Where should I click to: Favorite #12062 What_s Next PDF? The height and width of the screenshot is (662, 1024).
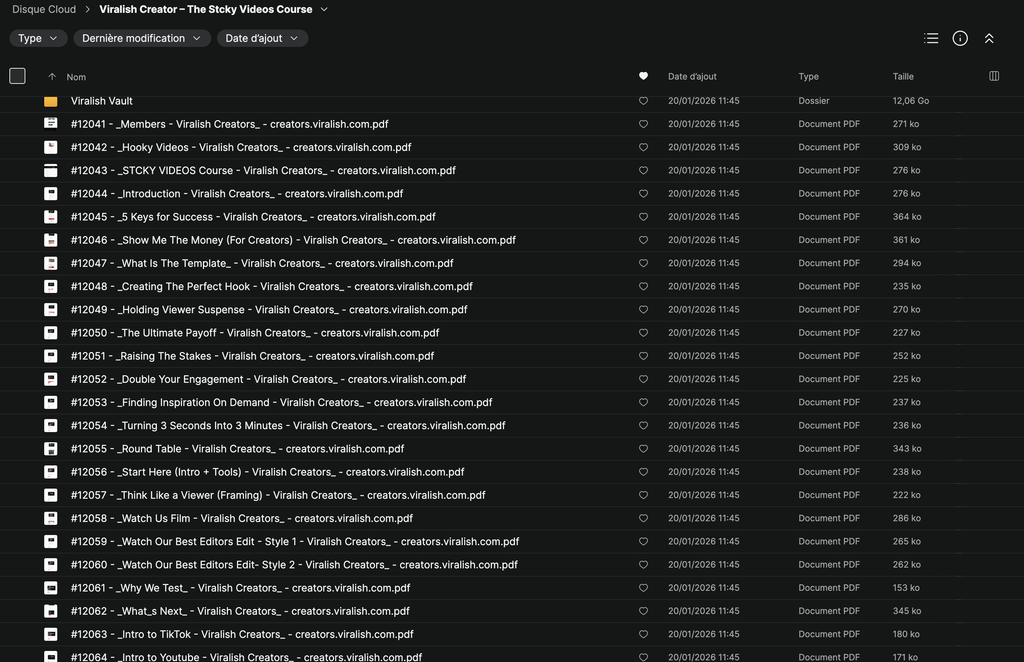coord(643,611)
